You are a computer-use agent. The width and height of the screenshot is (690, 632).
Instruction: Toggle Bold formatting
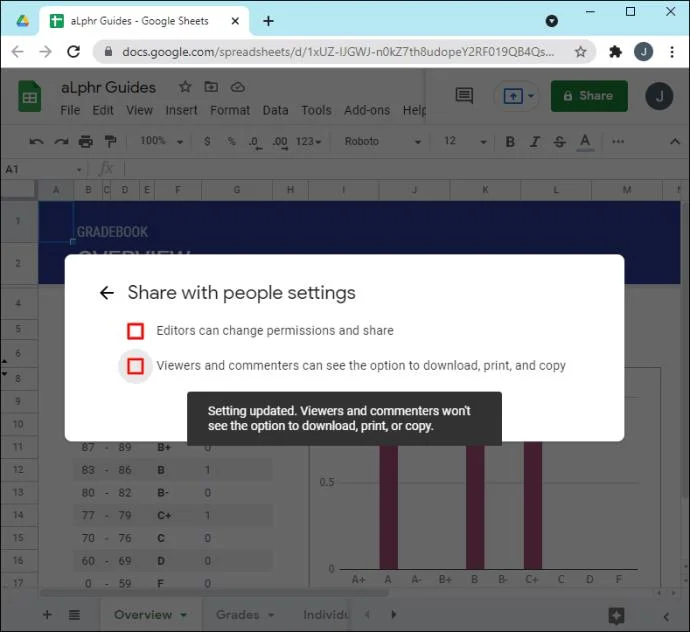pyautogui.click(x=510, y=142)
